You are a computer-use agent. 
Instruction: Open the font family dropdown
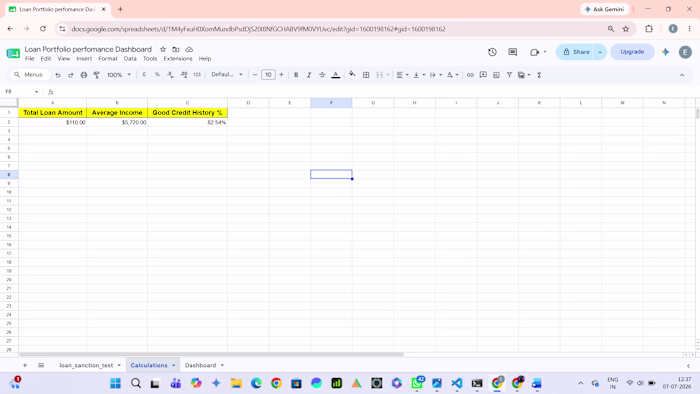point(227,75)
